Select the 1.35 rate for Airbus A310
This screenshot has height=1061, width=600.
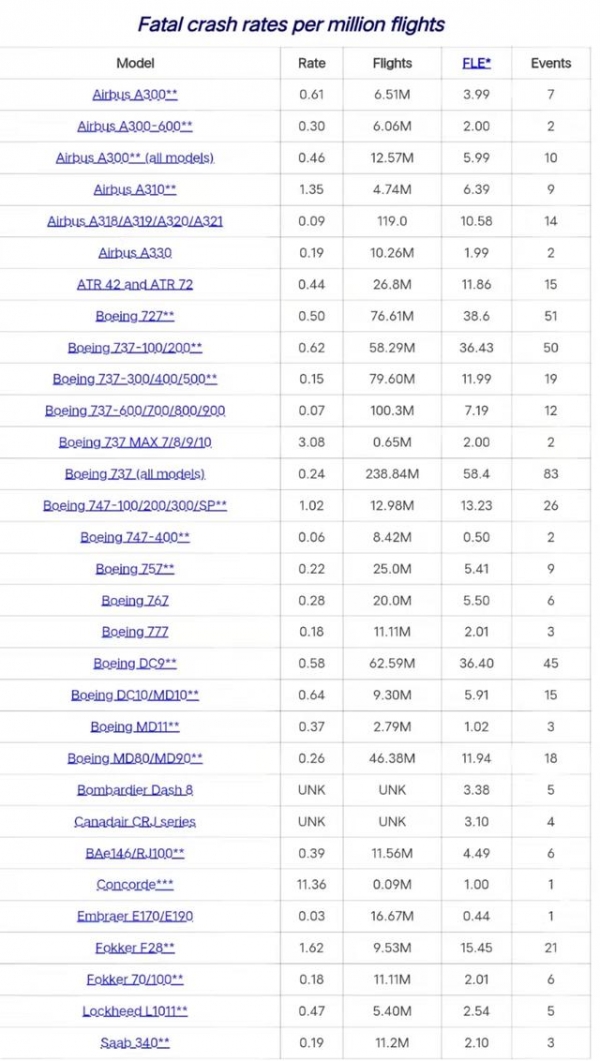[x=311, y=189]
